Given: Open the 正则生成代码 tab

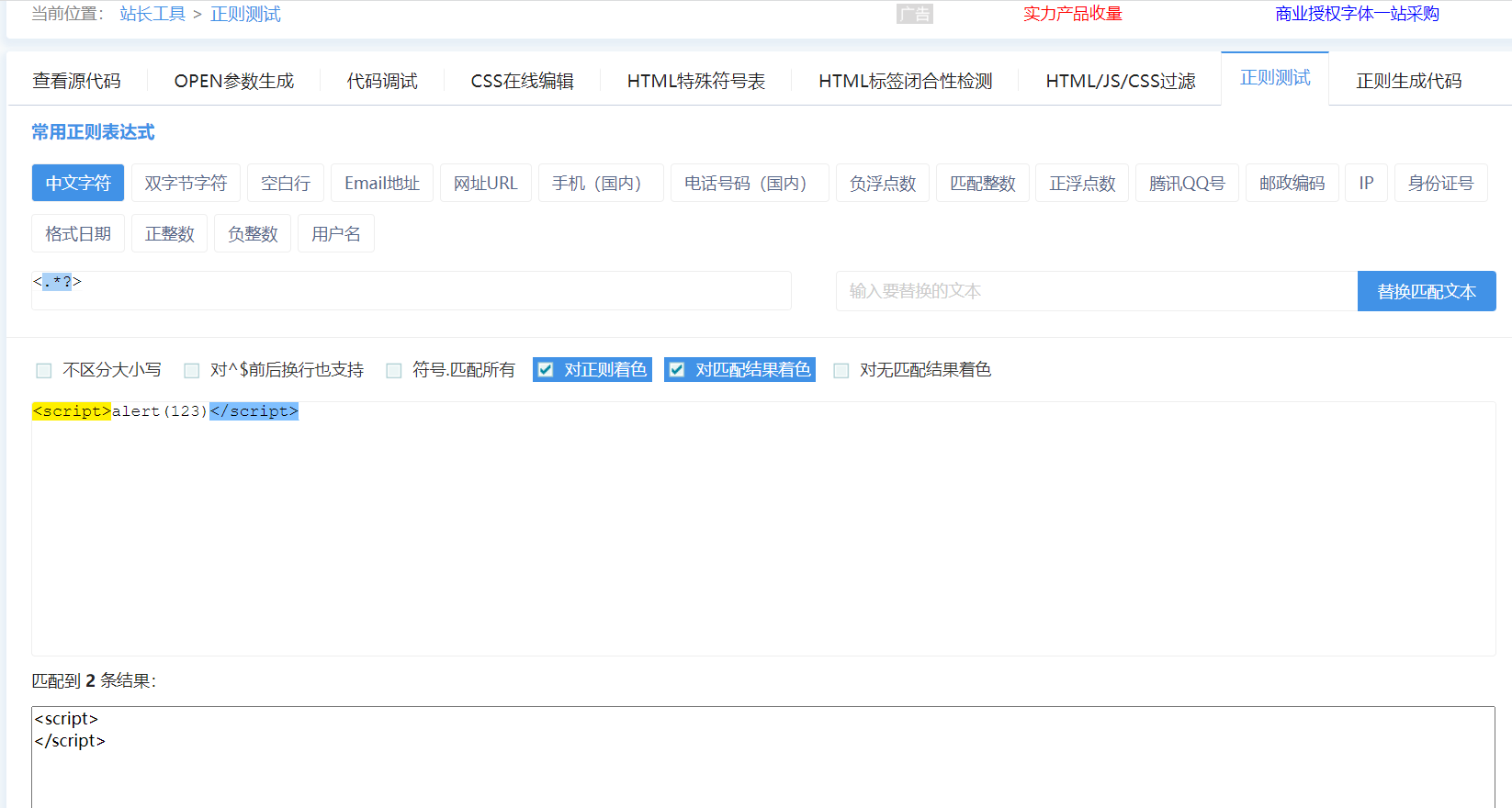Looking at the screenshot, I should (1409, 81).
